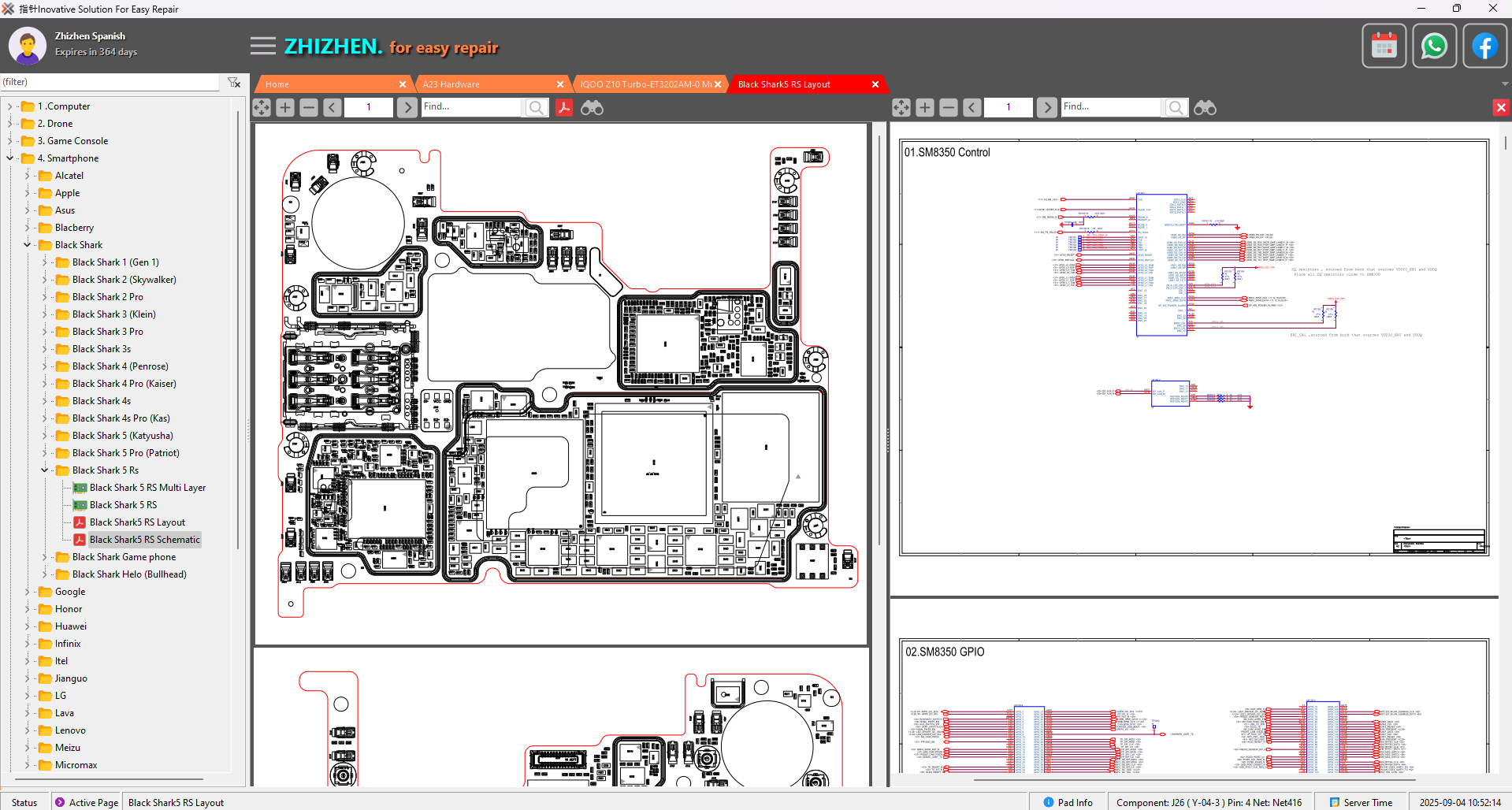Run search in left viewer Find box
Image resolution: width=1512 pixels, height=810 pixels.
point(537,107)
